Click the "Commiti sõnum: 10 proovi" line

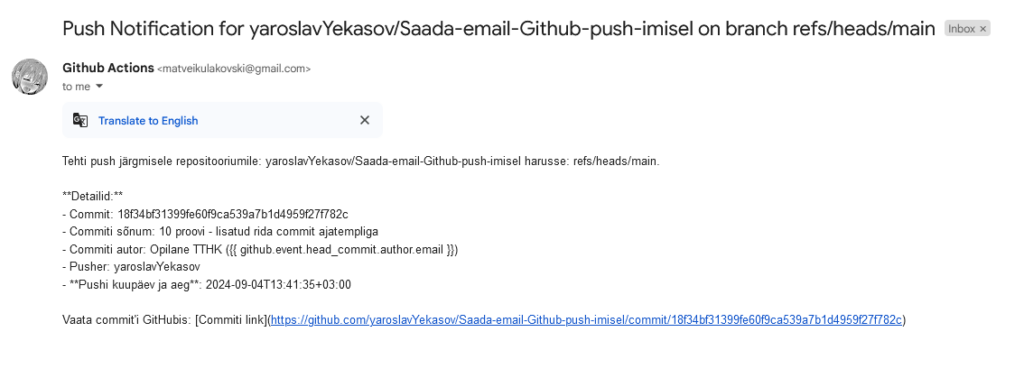(220, 232)
